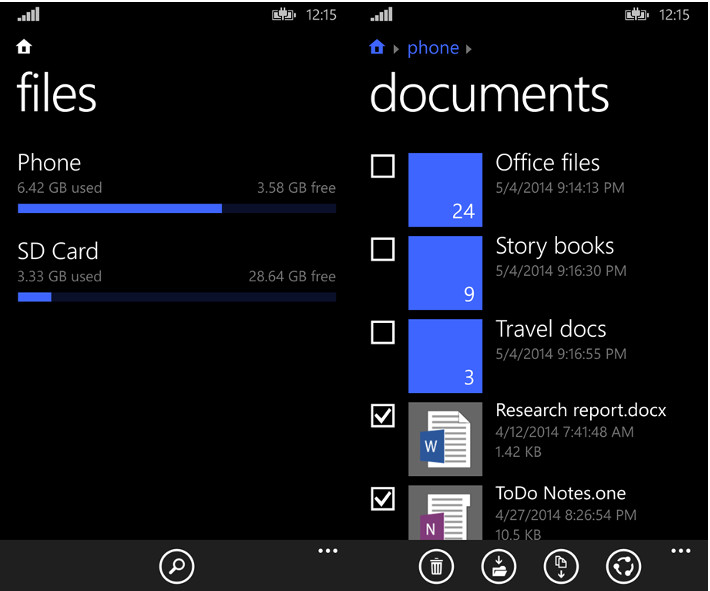The height and width of the screenshot is (591, 710).
Task: Go to phone in breadcrumb path
Action: pos(433,48)
